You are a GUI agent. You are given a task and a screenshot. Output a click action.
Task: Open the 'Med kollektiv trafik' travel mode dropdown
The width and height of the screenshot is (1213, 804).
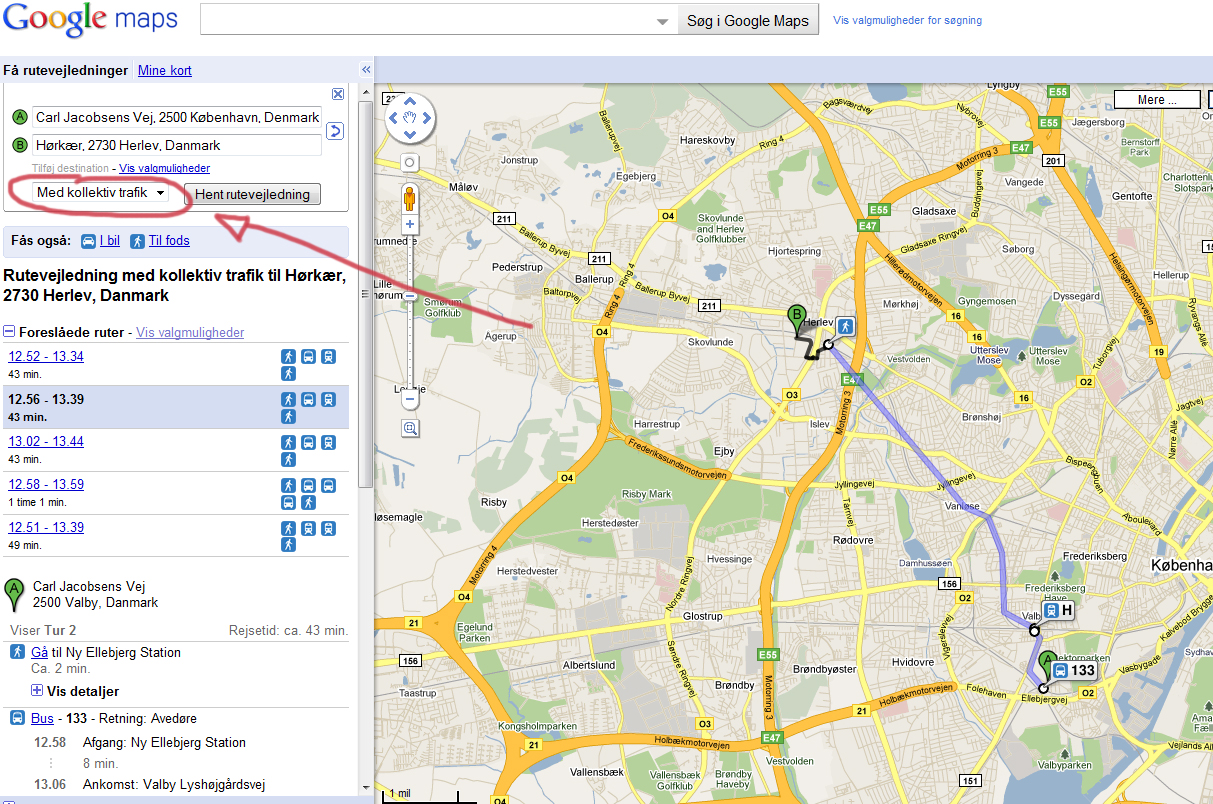[100, 193]
